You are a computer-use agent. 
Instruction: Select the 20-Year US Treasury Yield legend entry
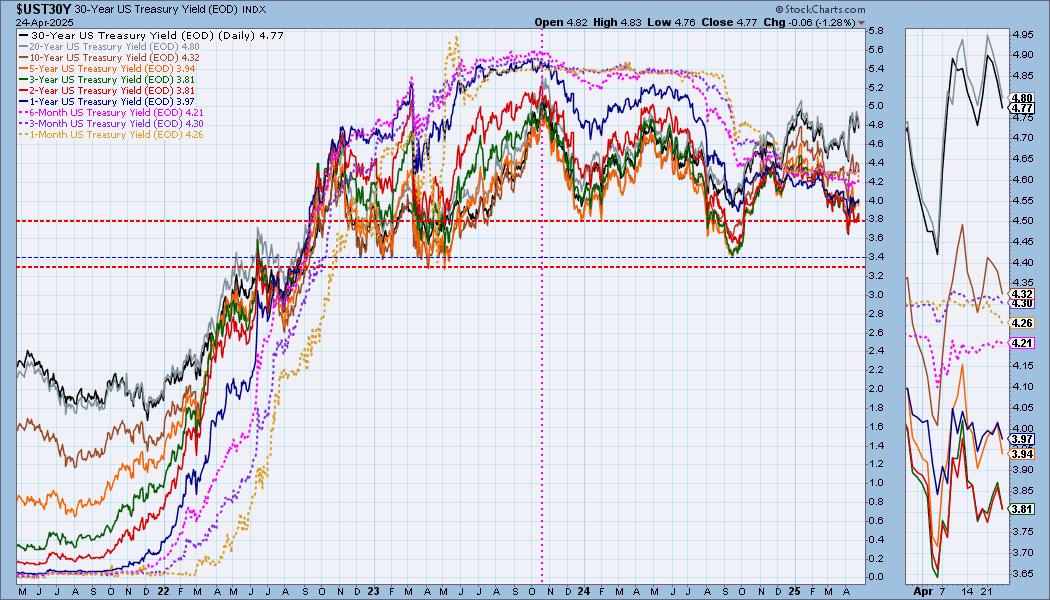click(x=109, y=47)
